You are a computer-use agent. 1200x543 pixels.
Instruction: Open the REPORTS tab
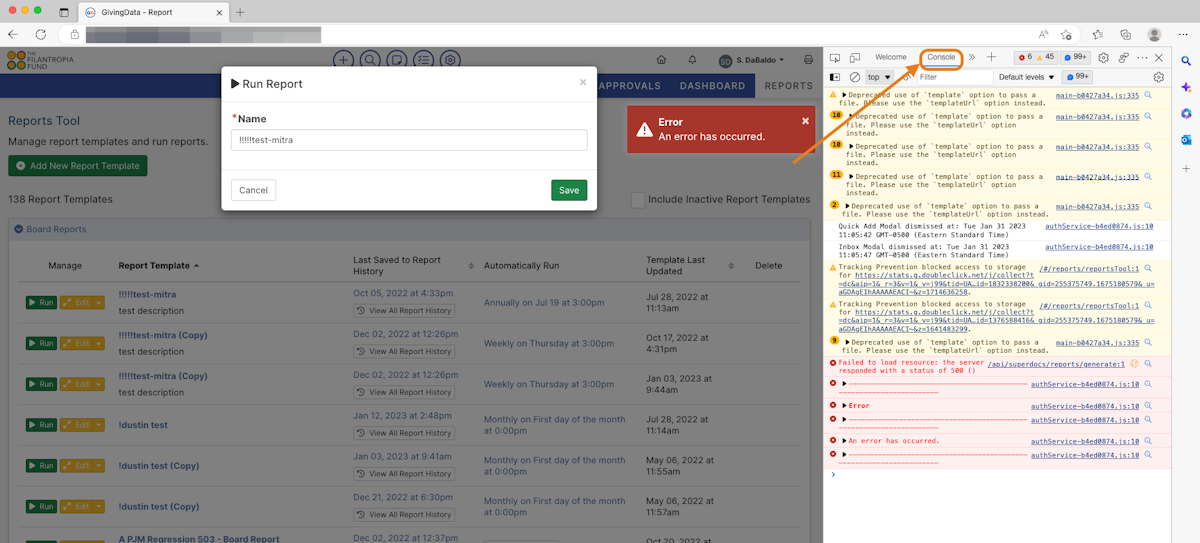pos(789,86)
